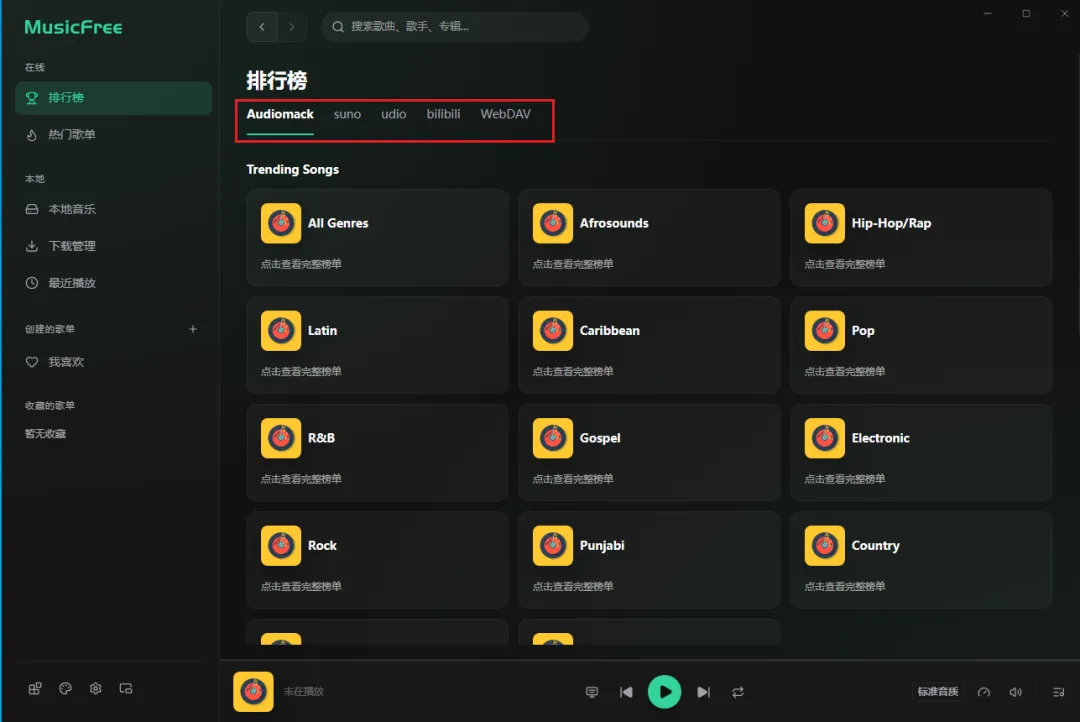Screen dimensions: 1080x722
Task: Switch to mini mode window icon
Action: click(126, 688)
